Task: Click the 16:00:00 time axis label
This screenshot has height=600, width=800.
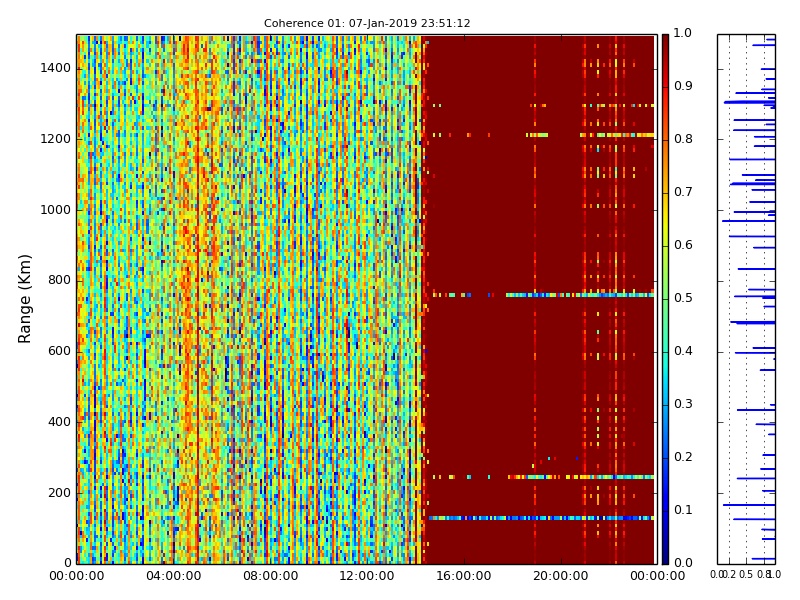Action: click(x=464, y=576)
